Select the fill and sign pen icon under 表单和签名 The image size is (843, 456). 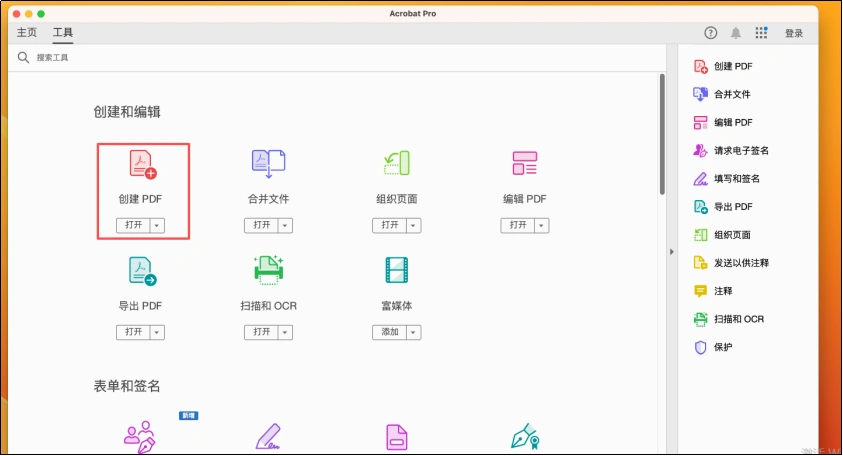[x=268, y=437]
